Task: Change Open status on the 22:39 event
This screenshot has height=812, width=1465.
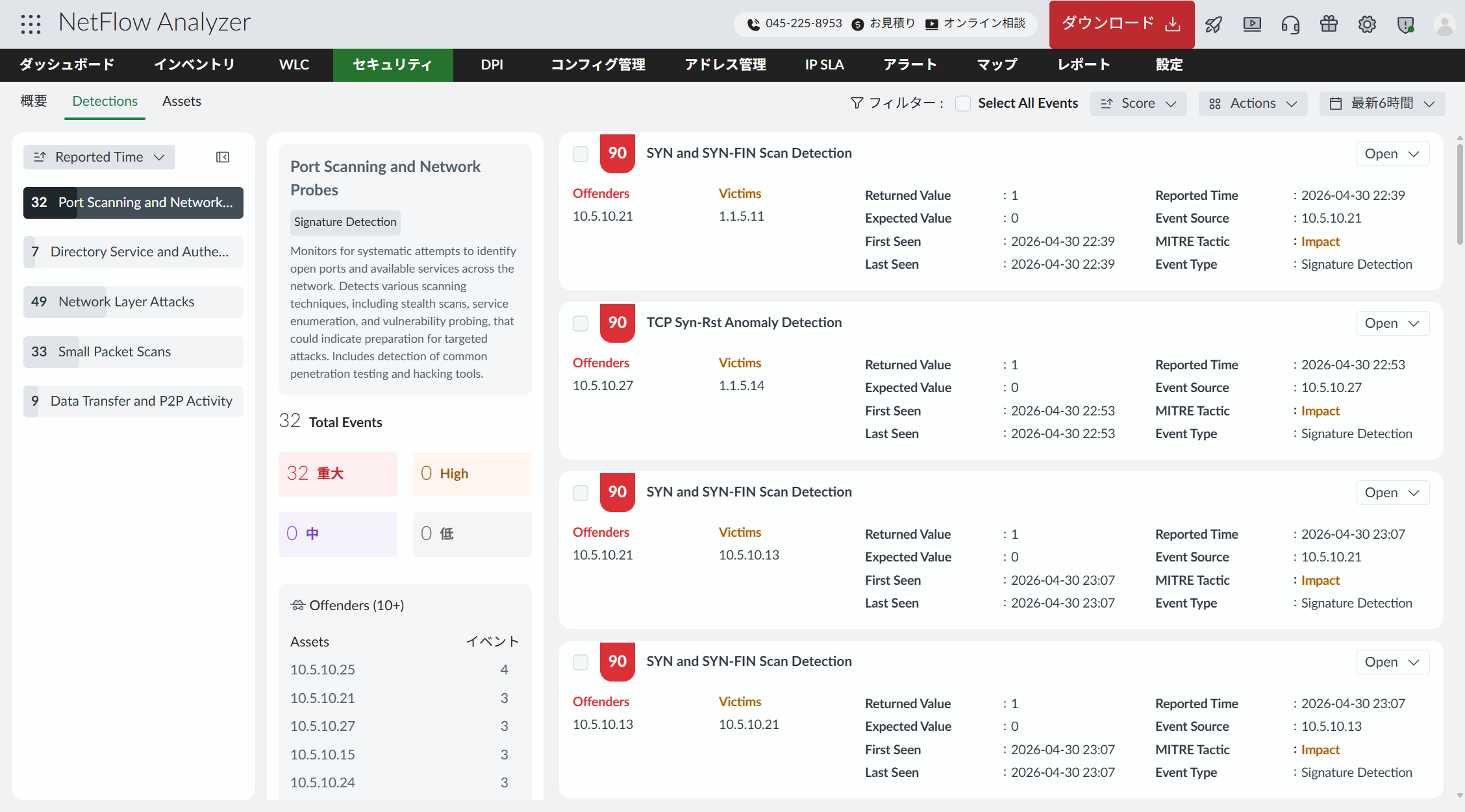Action: (1392, 154)
